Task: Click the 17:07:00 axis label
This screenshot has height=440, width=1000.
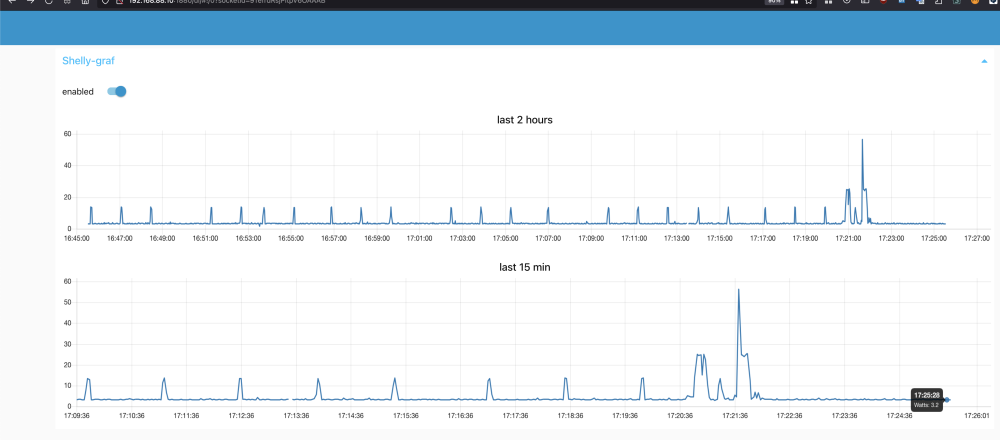Action: 548,238
